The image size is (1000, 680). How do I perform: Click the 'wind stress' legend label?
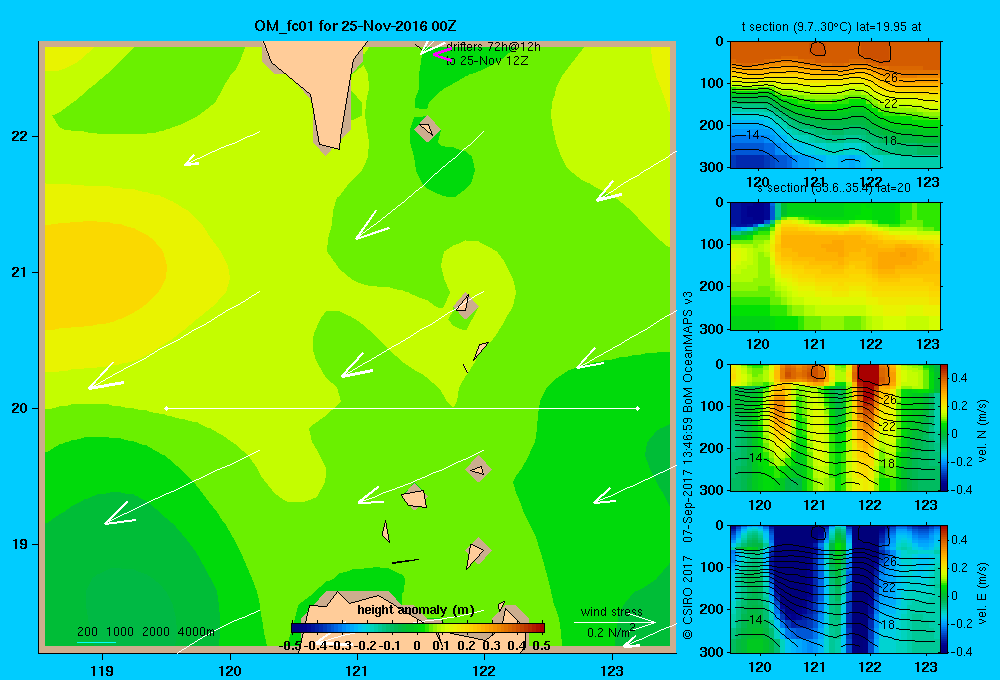pos(612,612)
